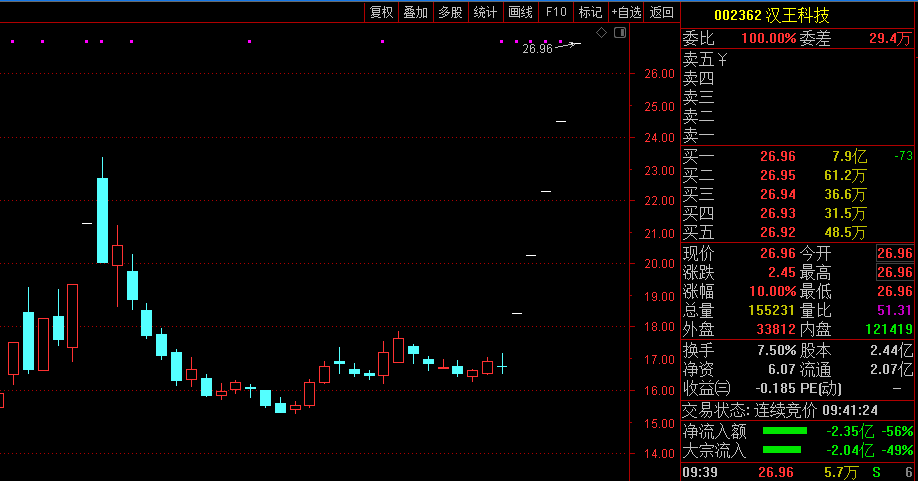918x481 pixels.
Task: Click the 现价 26.96 value
Action: coord(777,253)
